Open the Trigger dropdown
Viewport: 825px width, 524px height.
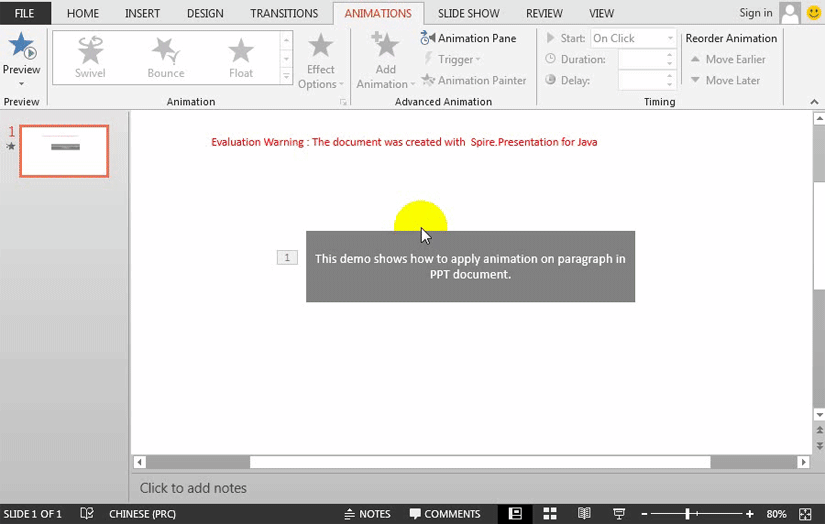pyautogui.click(x=452, y=59)
